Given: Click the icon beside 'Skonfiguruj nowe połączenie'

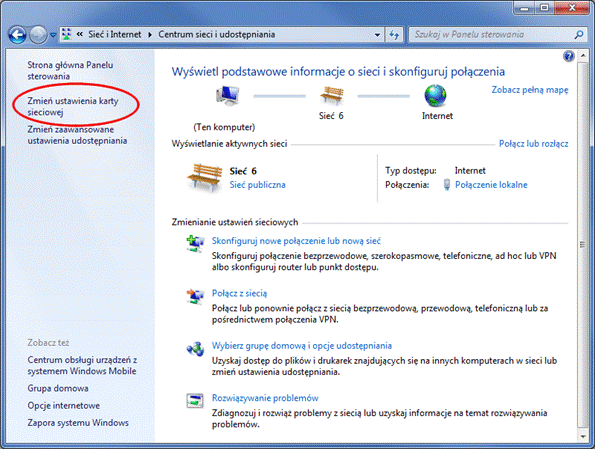Looking at the screenshot, I should [x=195, y=244].
